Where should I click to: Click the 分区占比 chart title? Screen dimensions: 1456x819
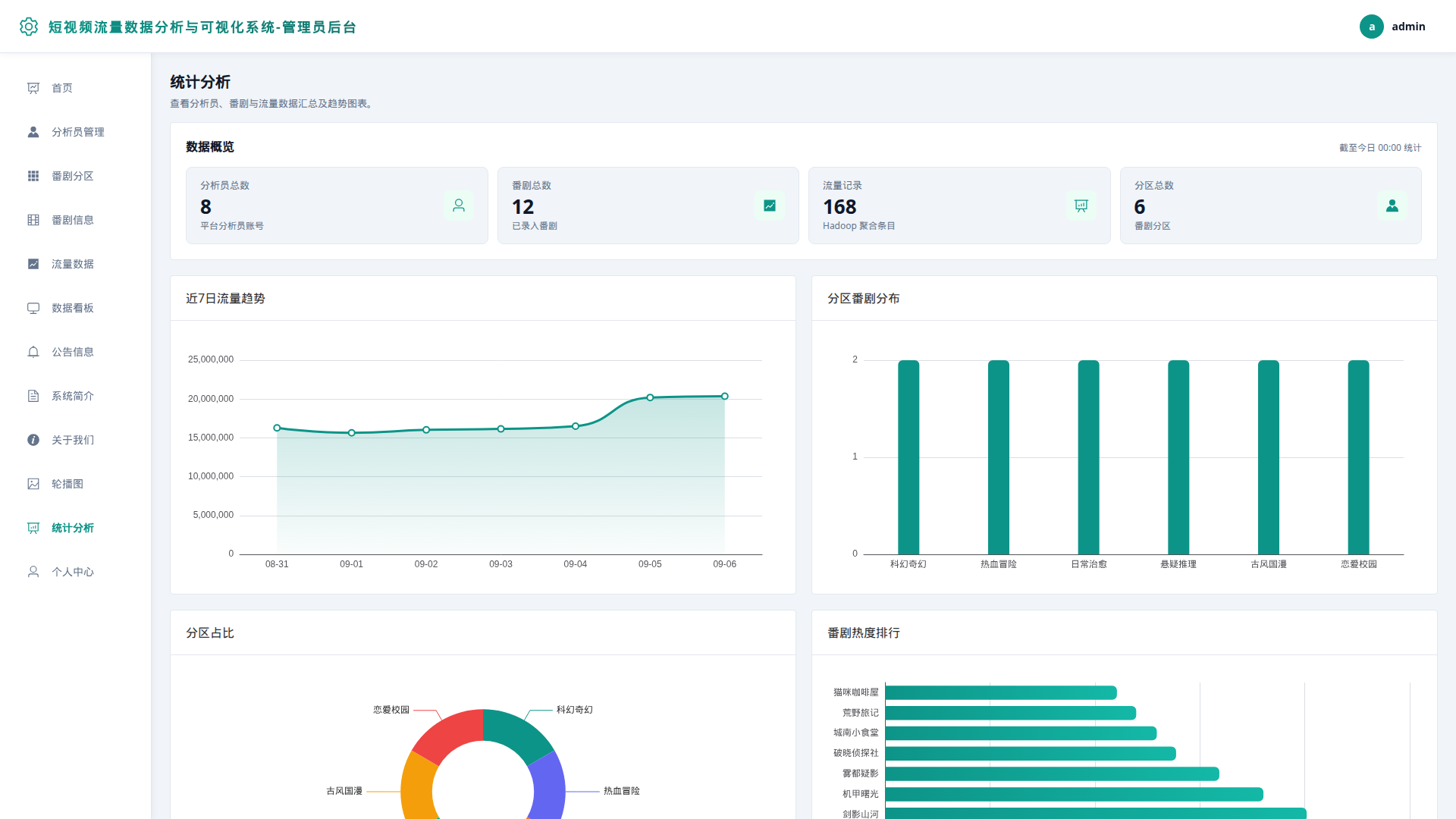click(x=210, y=633)
